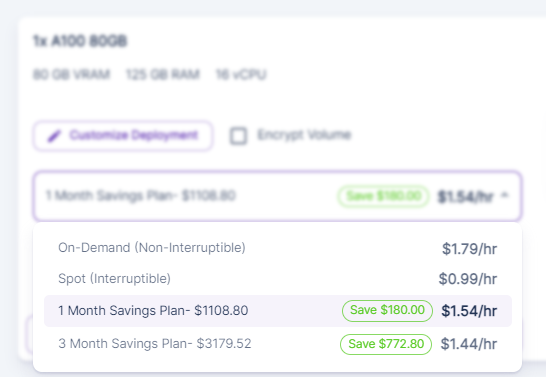This screenshot has width=546, height=377.
Task: Click the pencil icon beside Customize Deployment
Action: 54,136
